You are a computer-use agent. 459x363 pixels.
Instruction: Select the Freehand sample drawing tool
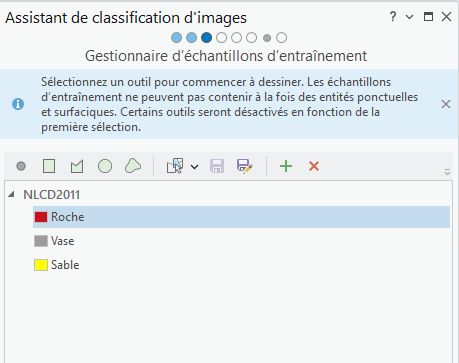pos(133,166)
